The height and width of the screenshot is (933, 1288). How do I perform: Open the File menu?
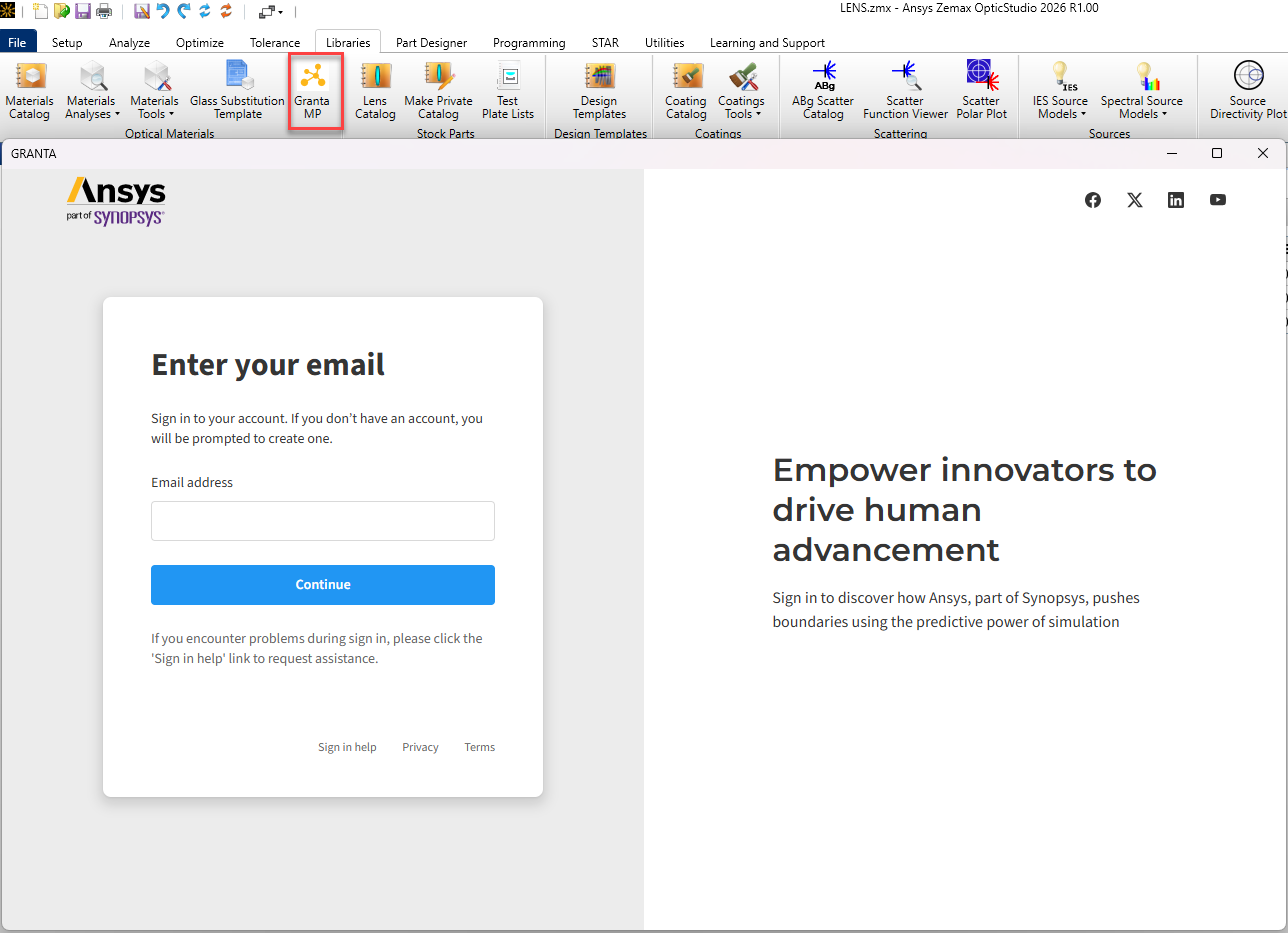tap(18, 42)
